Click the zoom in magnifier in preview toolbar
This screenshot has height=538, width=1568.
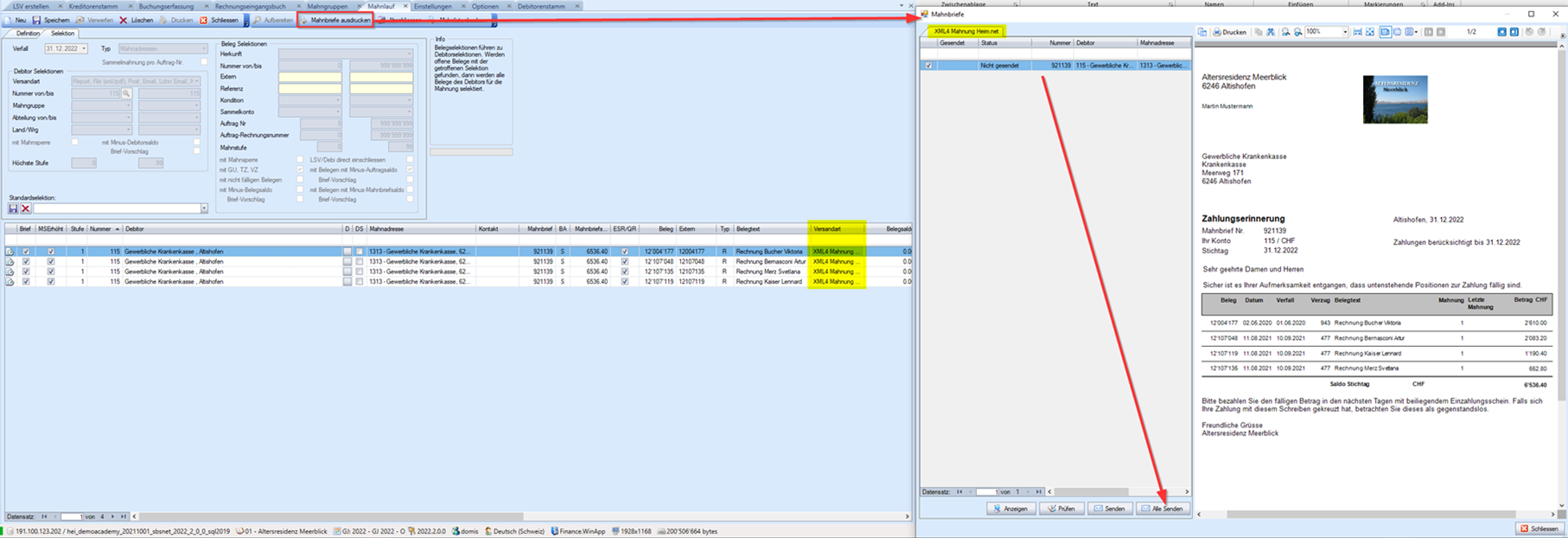click(x=1298, y=32)
